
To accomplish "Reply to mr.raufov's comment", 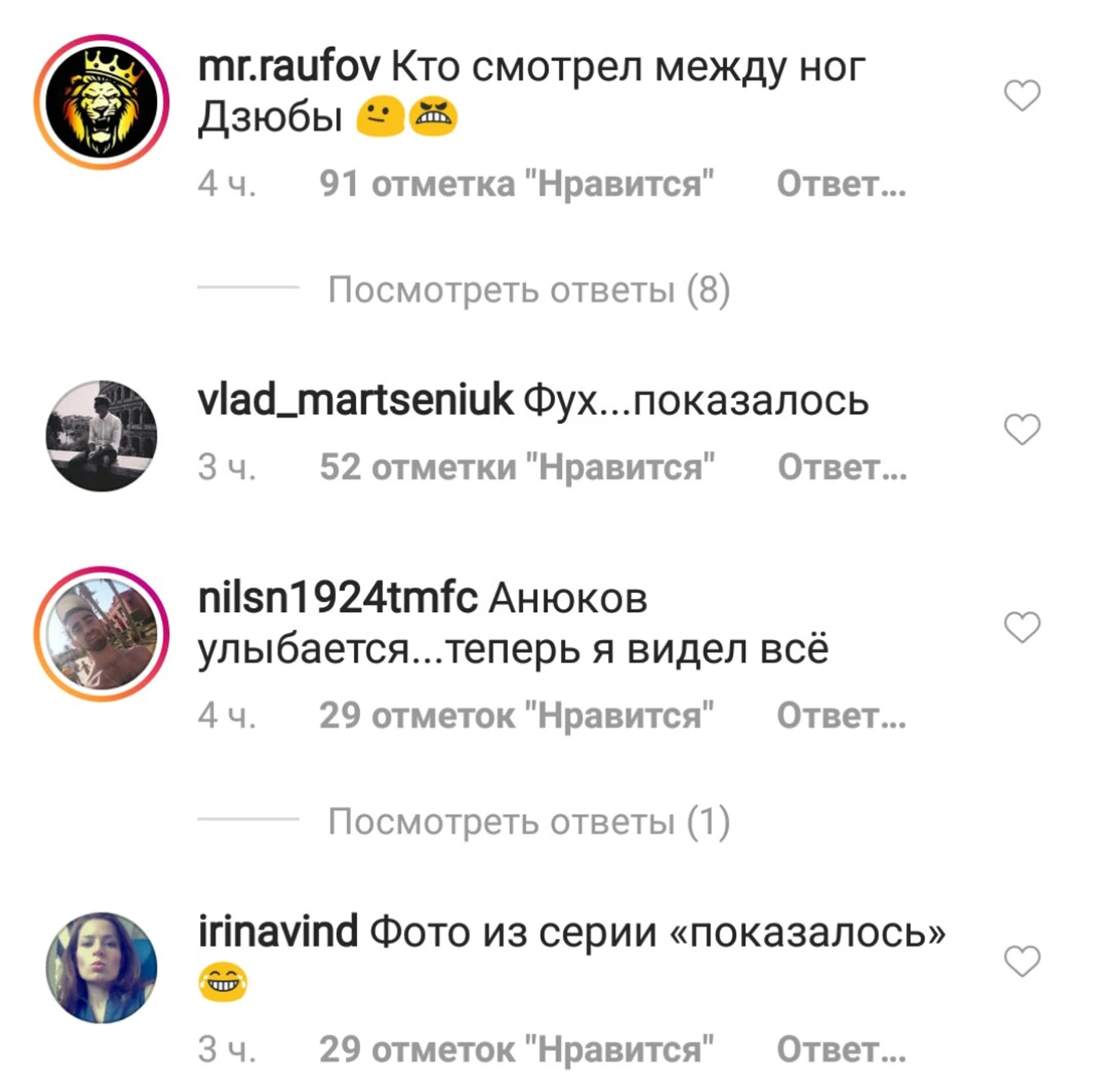I will pos(841,184).
